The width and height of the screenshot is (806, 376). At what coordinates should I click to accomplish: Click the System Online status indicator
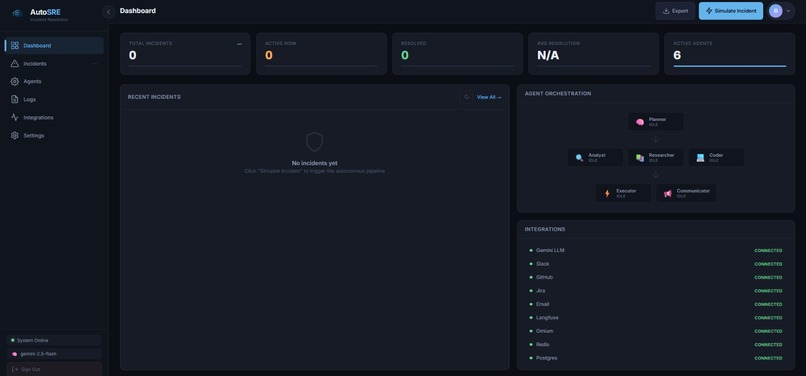click(x=54, y=340)
